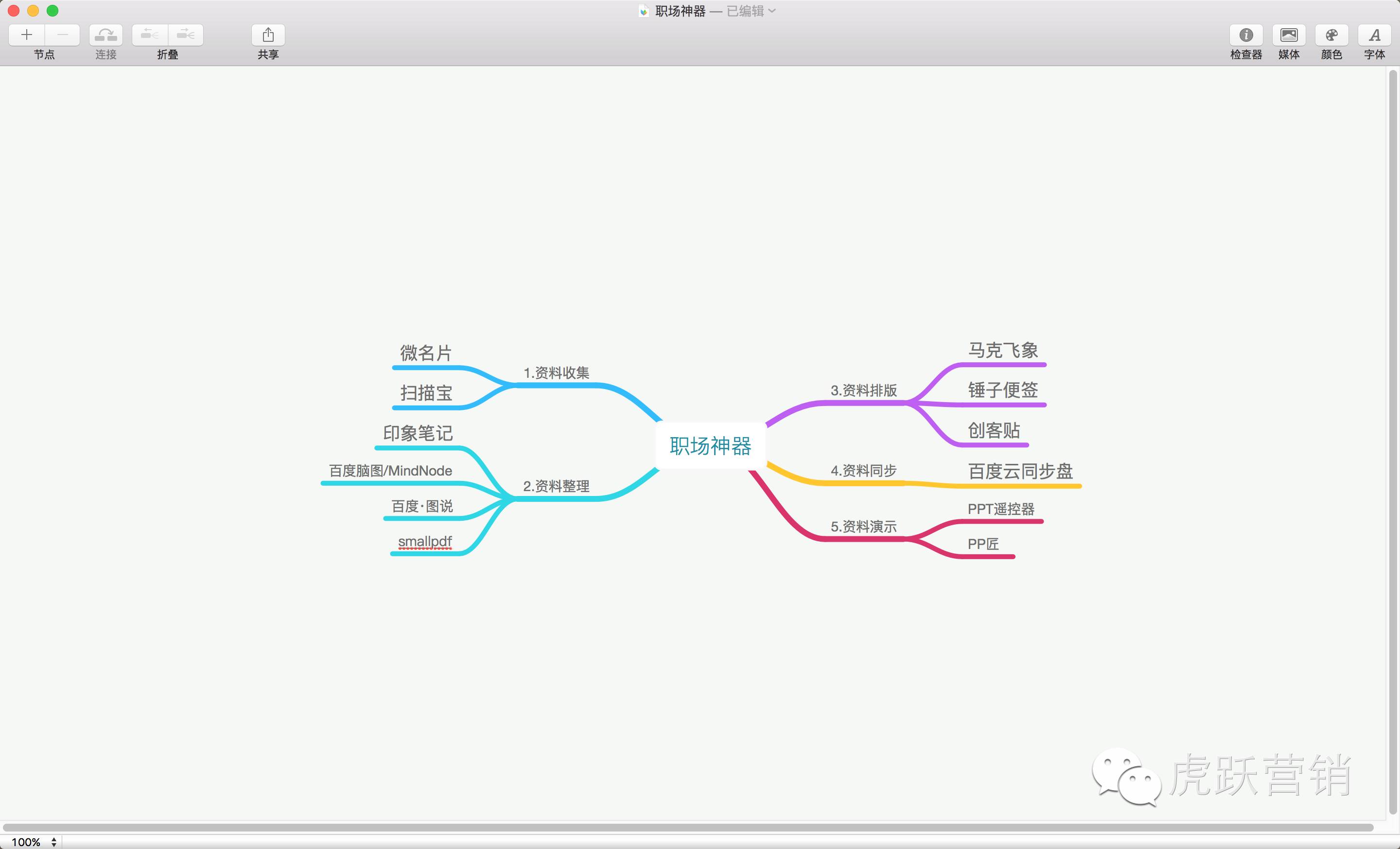The height and width of the screenshot is (849, 1400).
Task: Open the 100% zoom level selector
Action: (34, 842)
